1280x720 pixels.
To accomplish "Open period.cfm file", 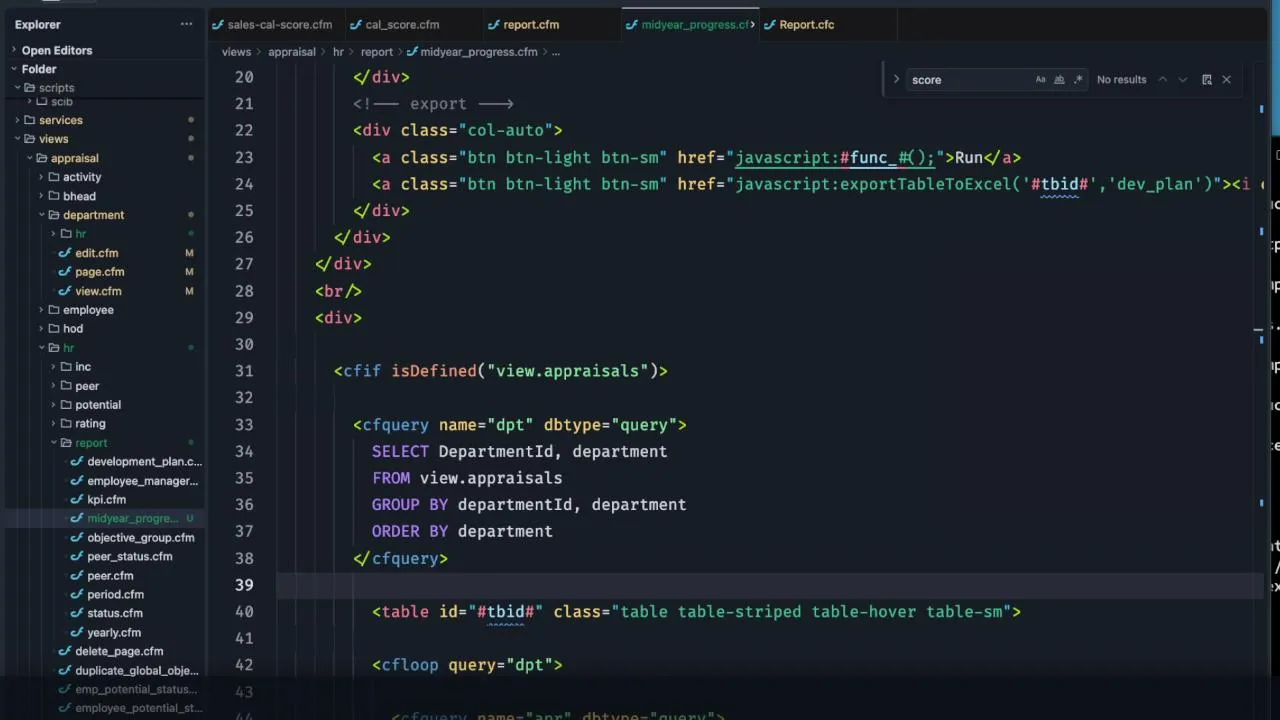I will point(115,595).
